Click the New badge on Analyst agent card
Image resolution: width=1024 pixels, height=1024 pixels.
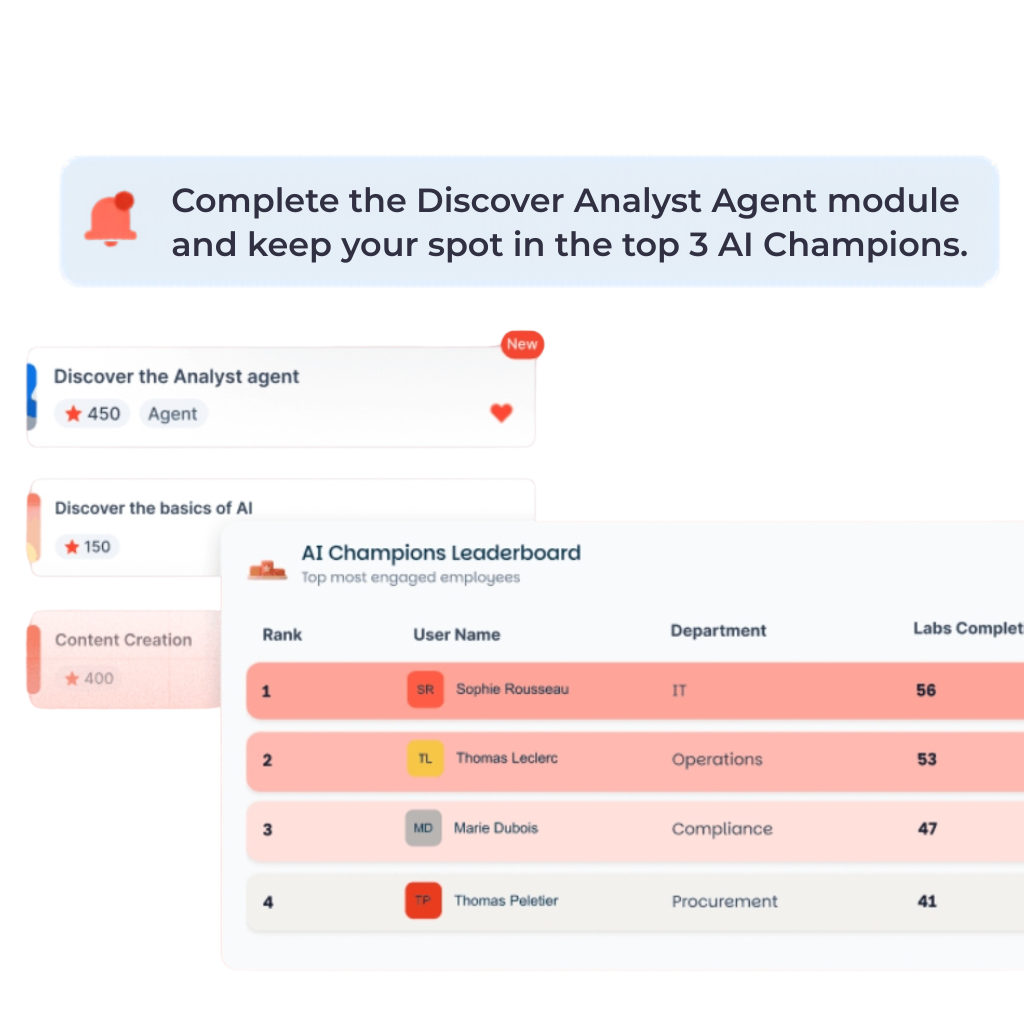coord(522,344)
